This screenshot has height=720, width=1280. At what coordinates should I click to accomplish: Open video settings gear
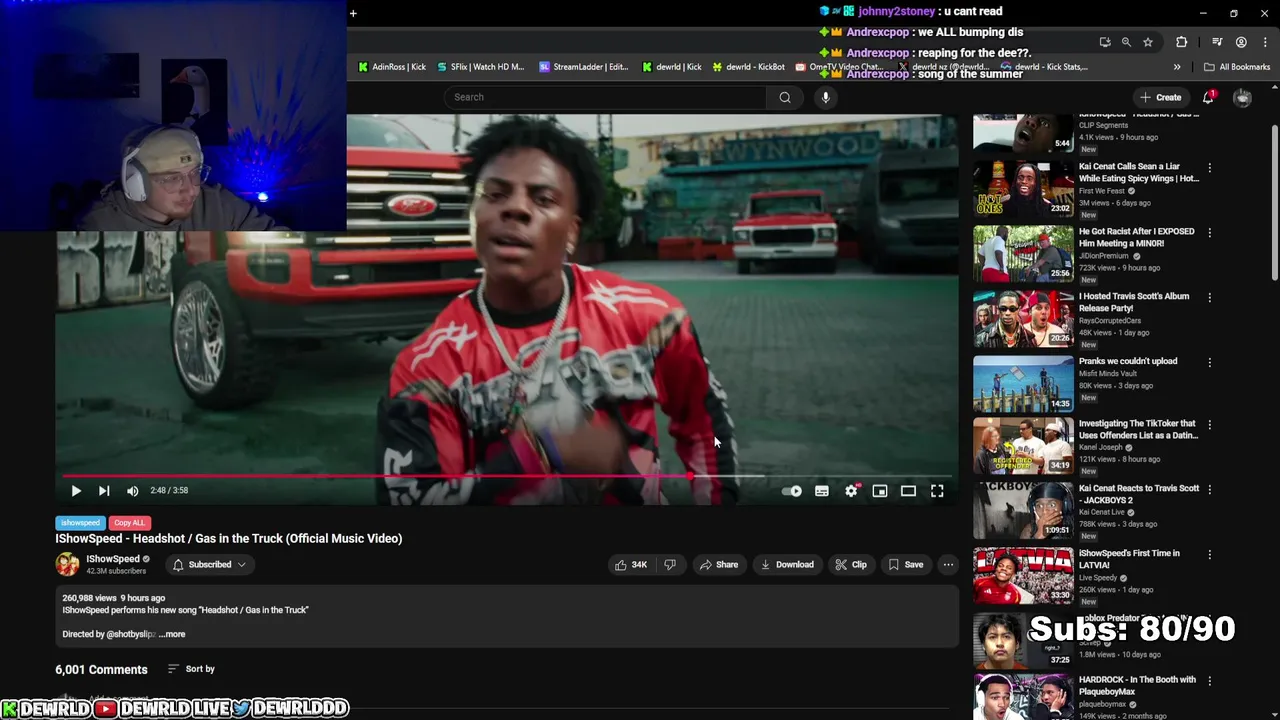tap(851, 491)
